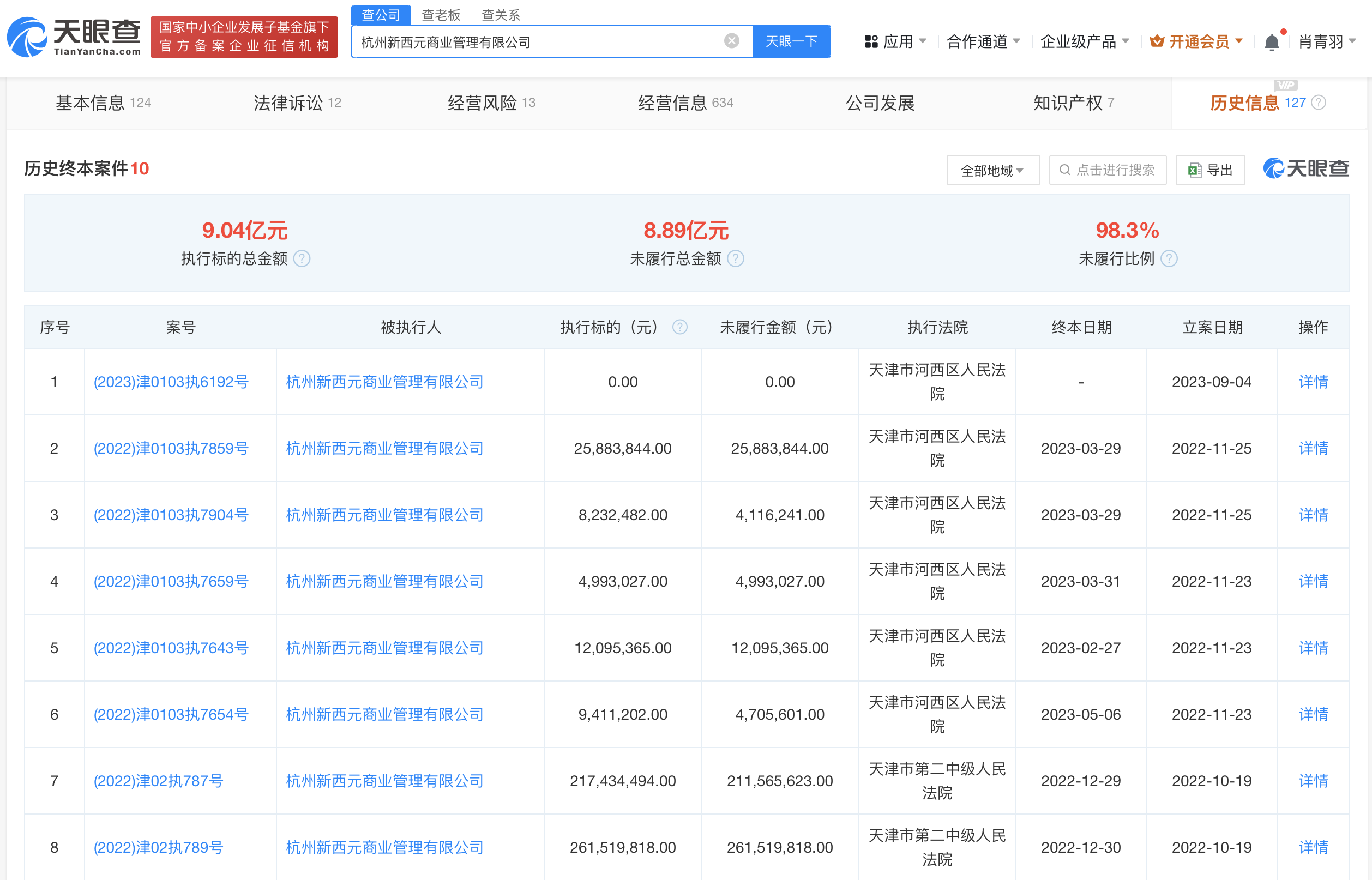This screenshot has width=1372, height=880.
Task: Open 详情 for case 津0103执7659号
Action: pyautogui.click(x=1313, y=581)
